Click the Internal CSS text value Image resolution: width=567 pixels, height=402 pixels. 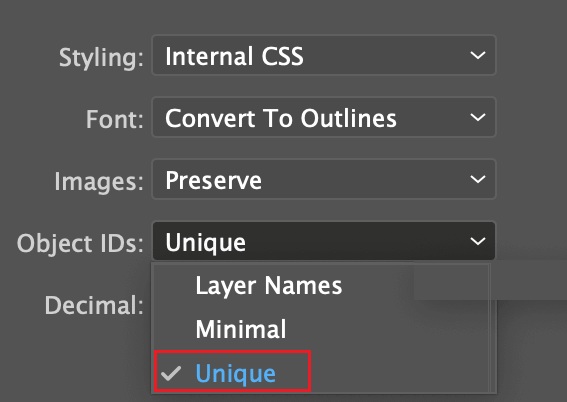point(234,56)
